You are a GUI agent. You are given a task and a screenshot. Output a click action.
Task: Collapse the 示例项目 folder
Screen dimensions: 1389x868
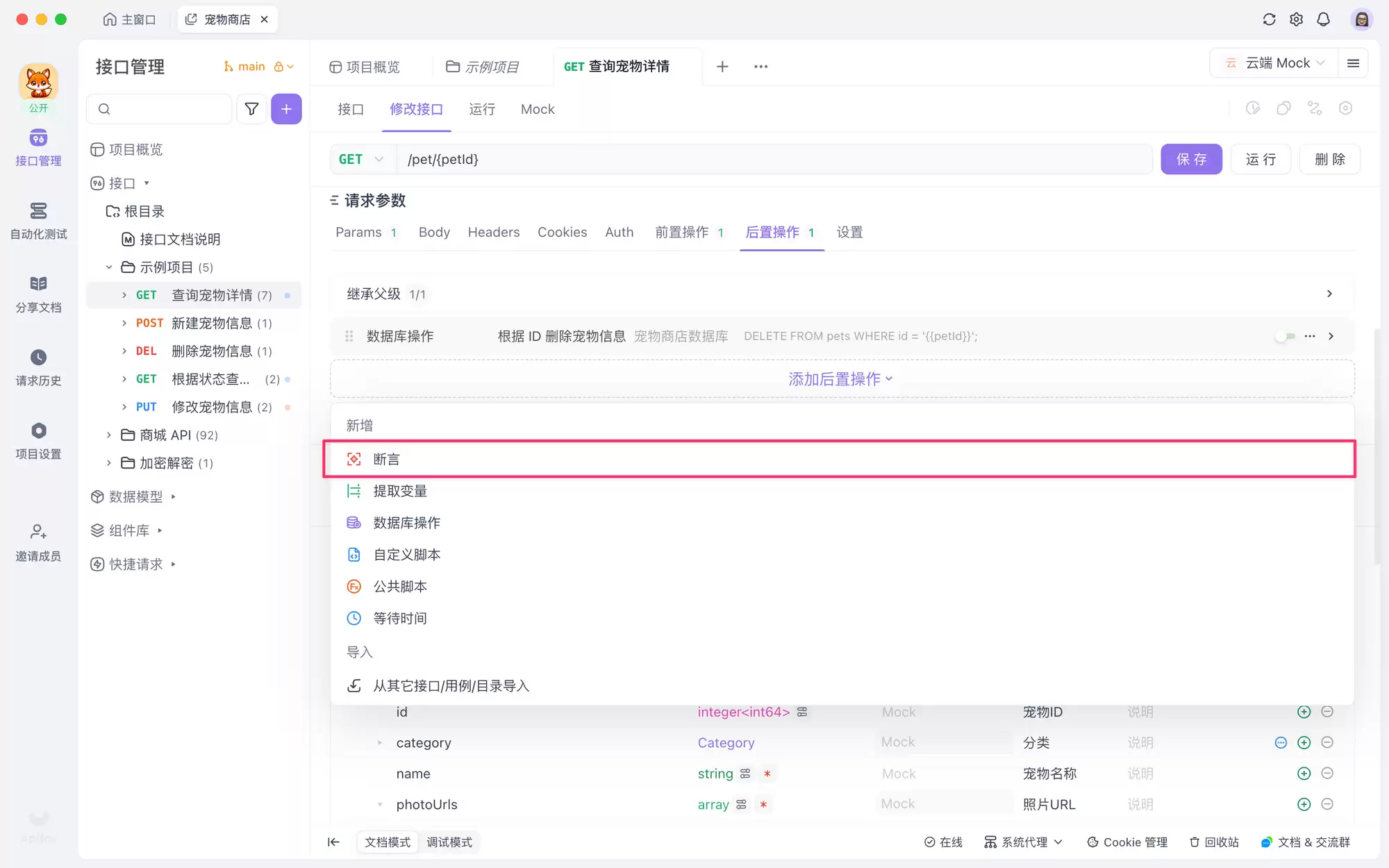click(x=109, y=267)
